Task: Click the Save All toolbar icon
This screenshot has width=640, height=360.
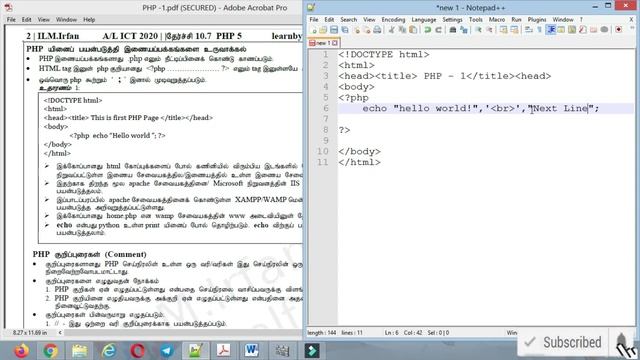Action: coord(345,30)
